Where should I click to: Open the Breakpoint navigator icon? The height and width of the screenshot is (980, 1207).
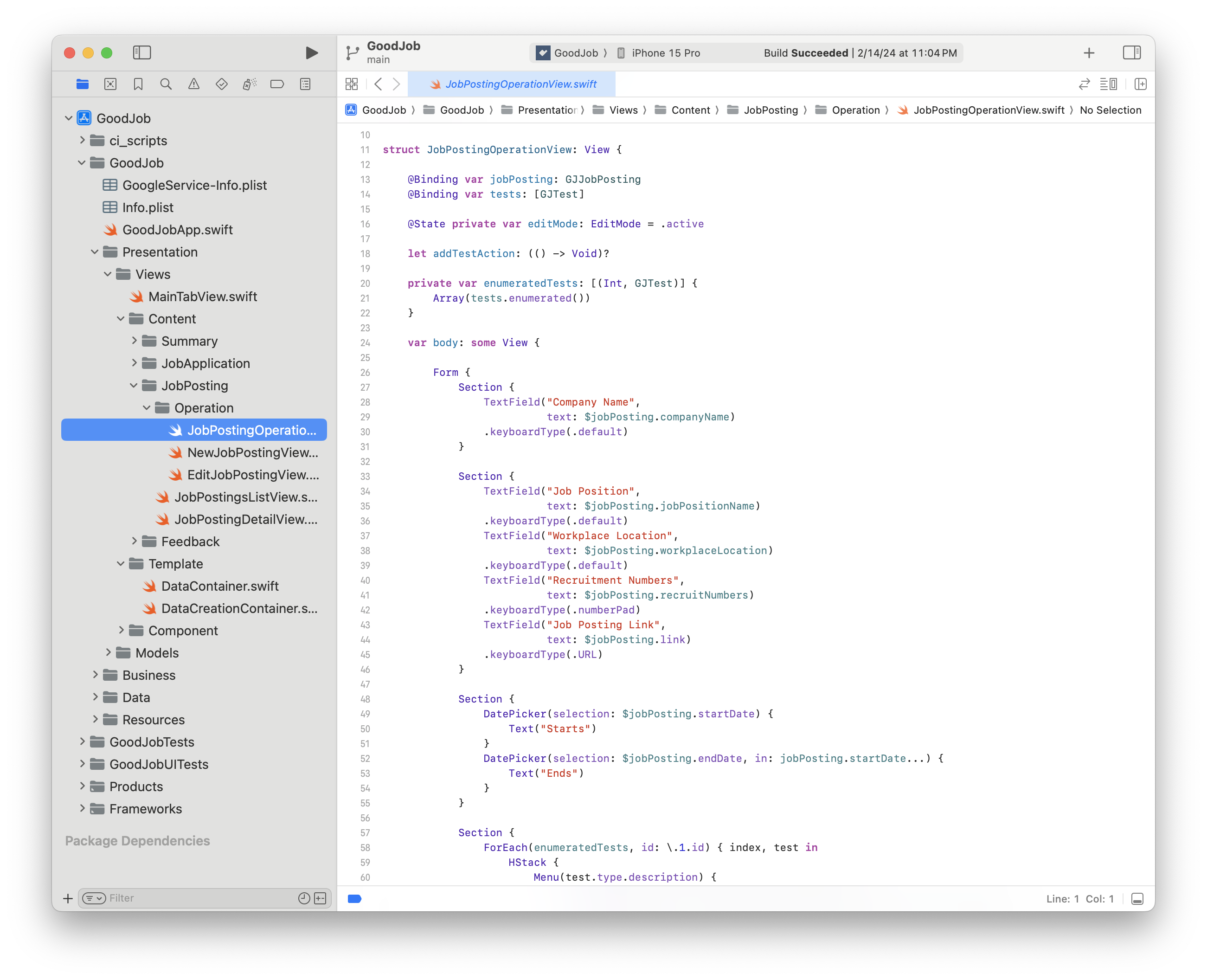point(277,84)
